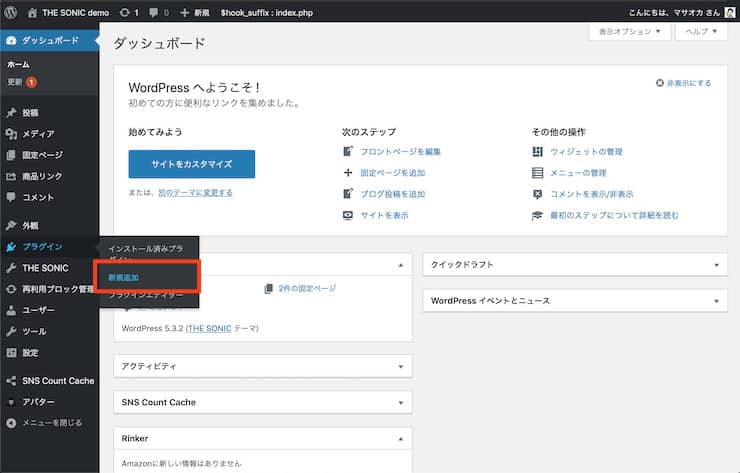This screenshot has height=473, width=740.
Task: Click the Dashboard gauge icon in sidebar
Action: tap(11, 41)
